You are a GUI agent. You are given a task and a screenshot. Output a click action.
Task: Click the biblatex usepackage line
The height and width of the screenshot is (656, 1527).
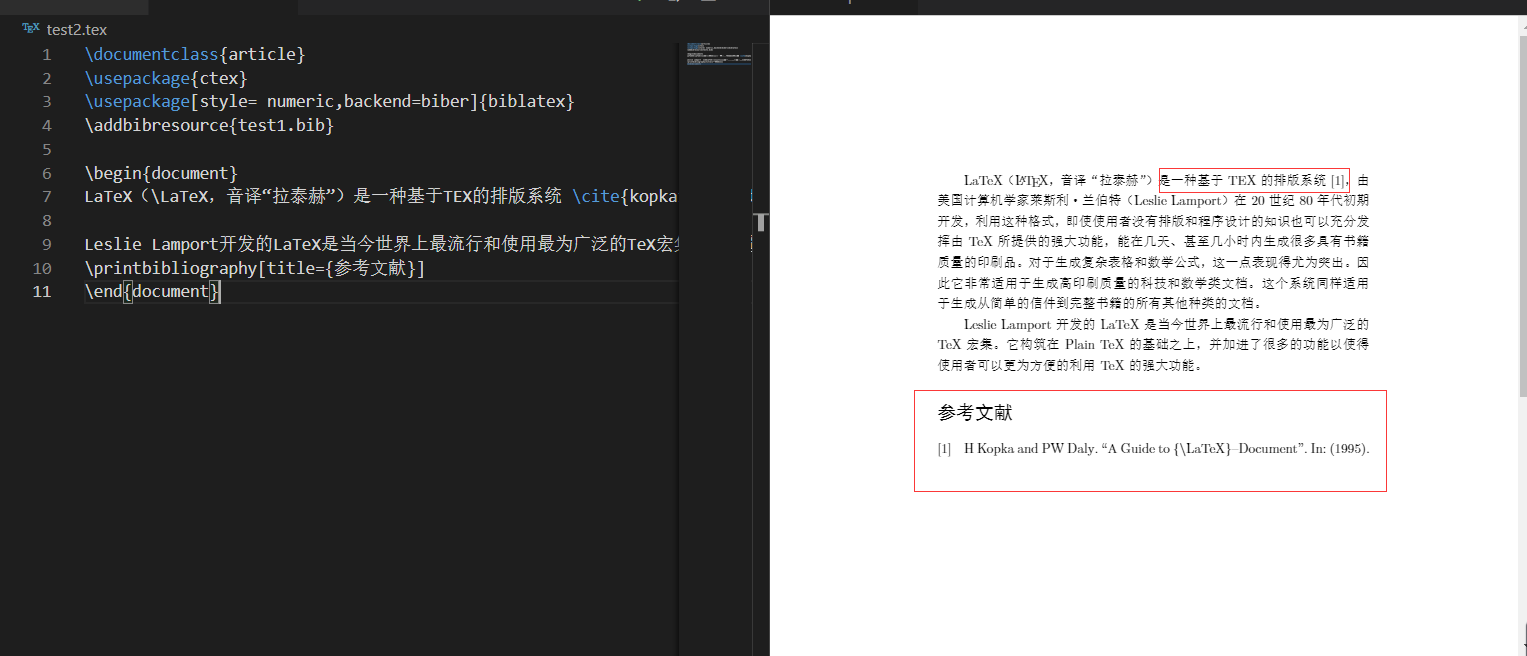[x=330, y=101]
